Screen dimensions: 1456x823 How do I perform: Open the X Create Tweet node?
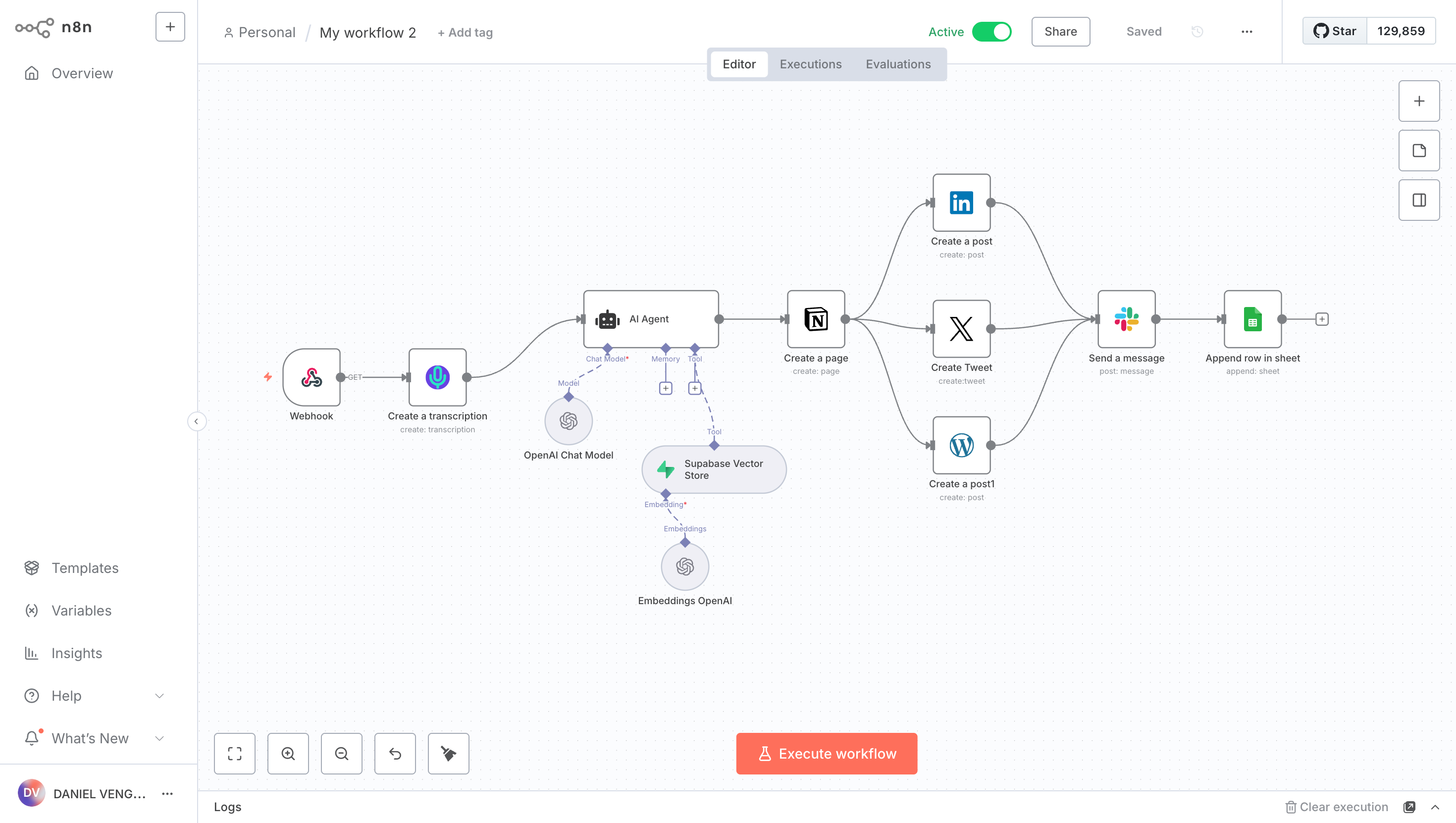(x=961, y=328)
